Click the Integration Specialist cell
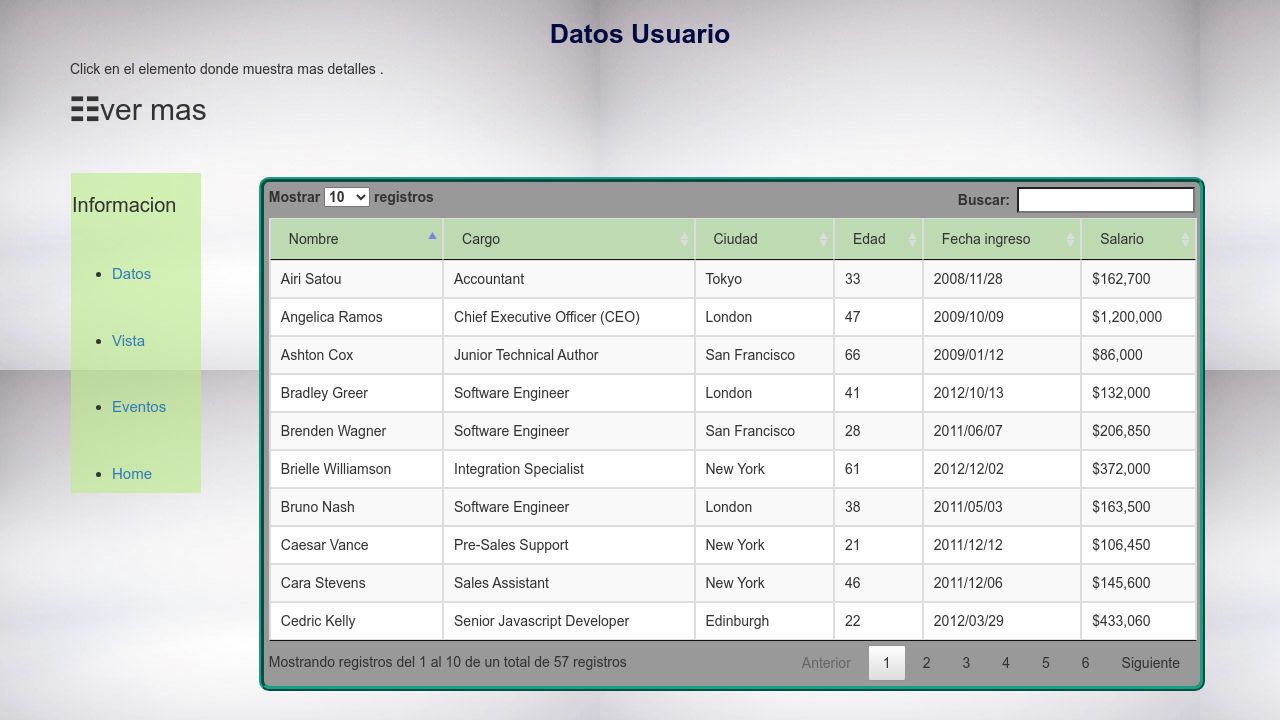The image size is (1280, 720). point(569,469)
